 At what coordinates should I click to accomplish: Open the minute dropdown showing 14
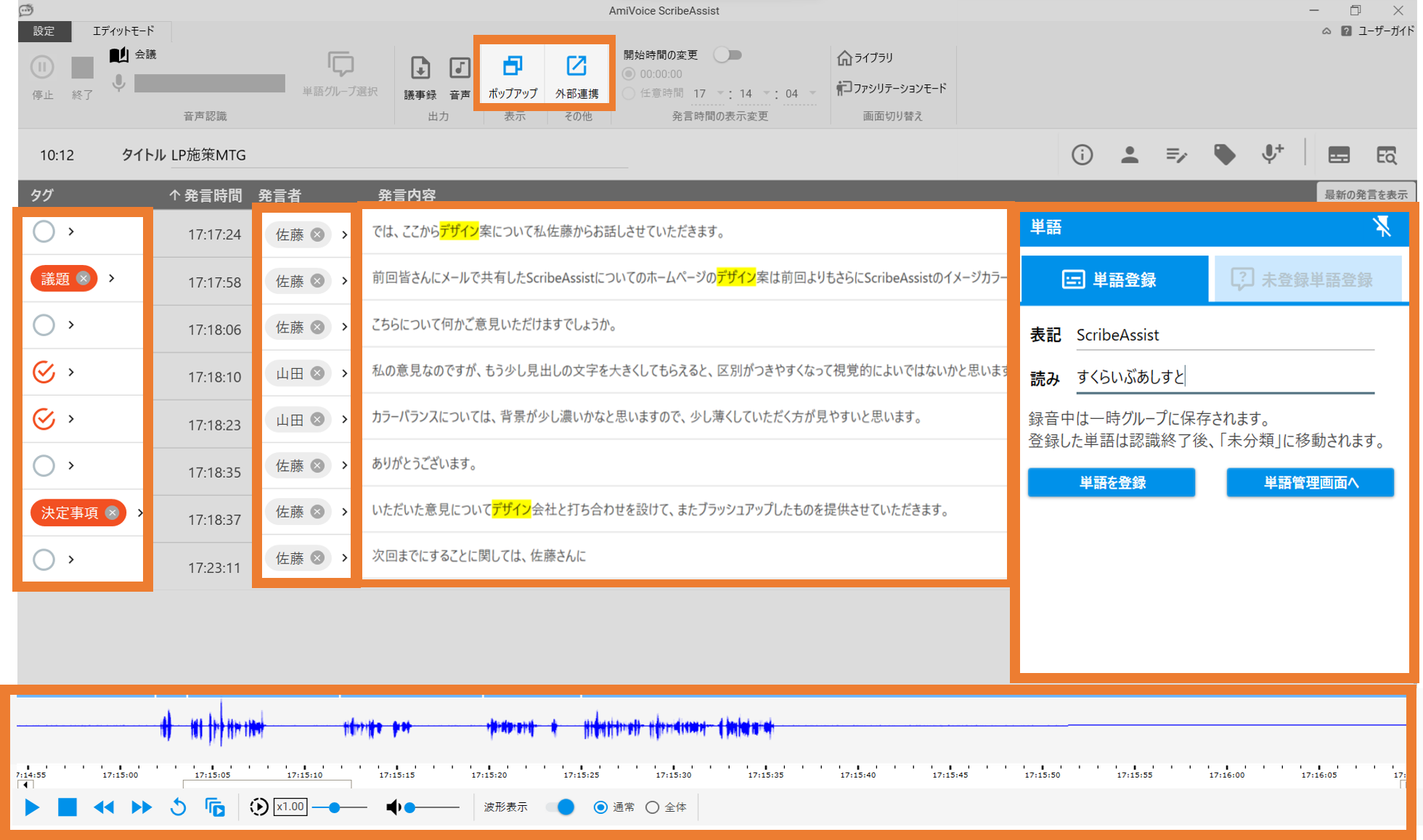[767, 93]
